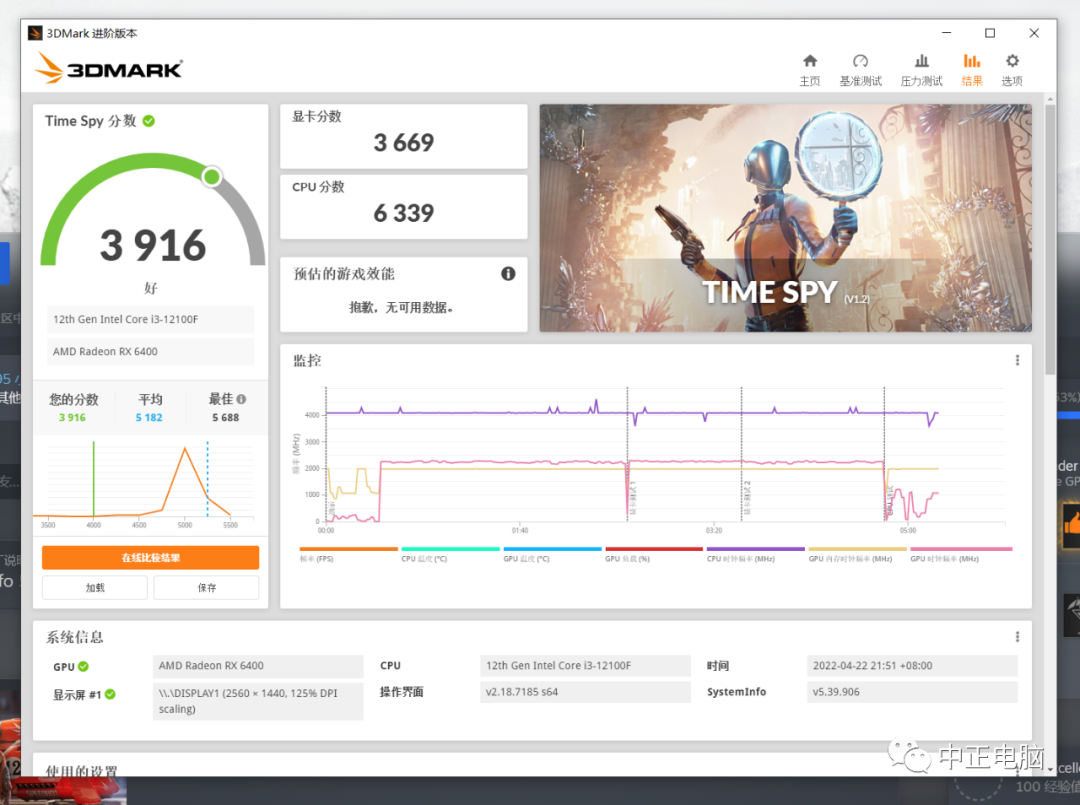
Task: Click info icon in 预估的游戏效能 panel
Action: click(508, 273)
